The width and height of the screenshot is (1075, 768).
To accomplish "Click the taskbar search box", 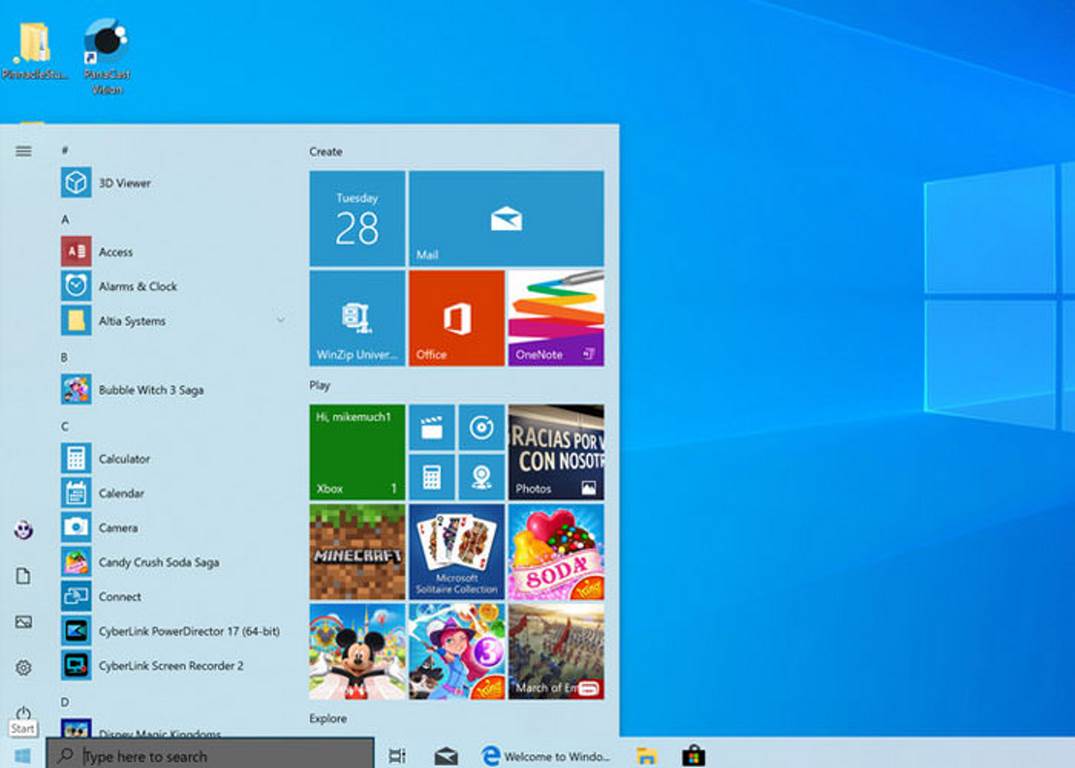I will click(x=210, y=756).
